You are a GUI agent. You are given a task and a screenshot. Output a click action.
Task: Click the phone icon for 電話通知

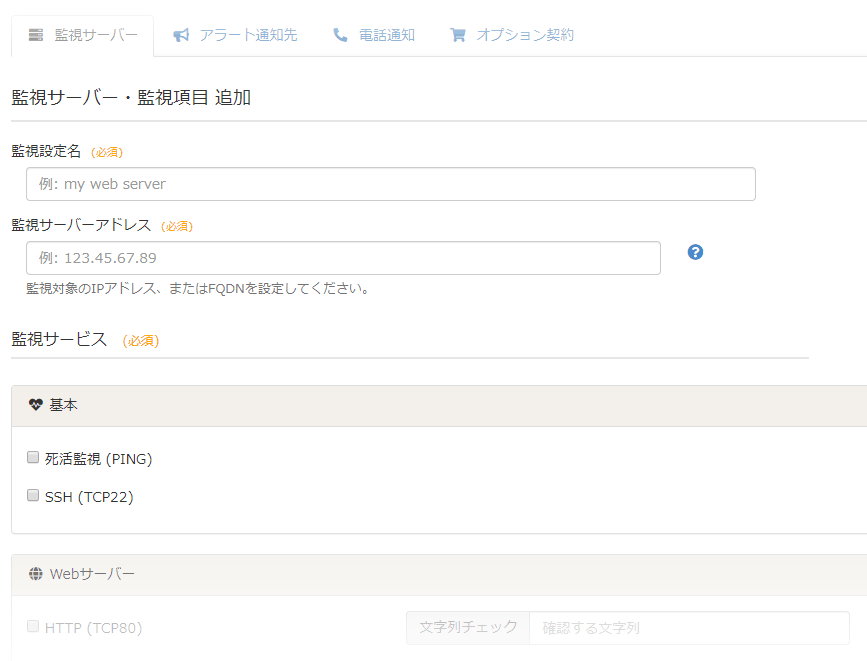click(341, 35)
